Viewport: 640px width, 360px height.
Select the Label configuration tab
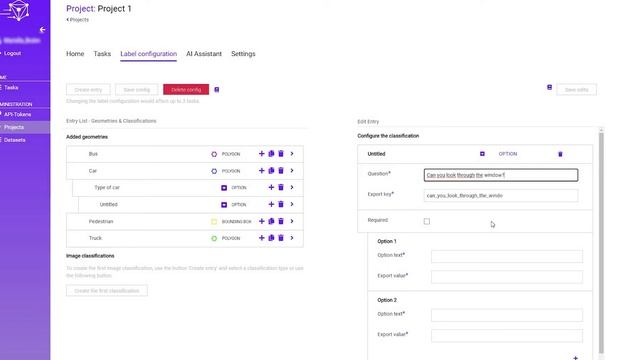pos(149,54)
